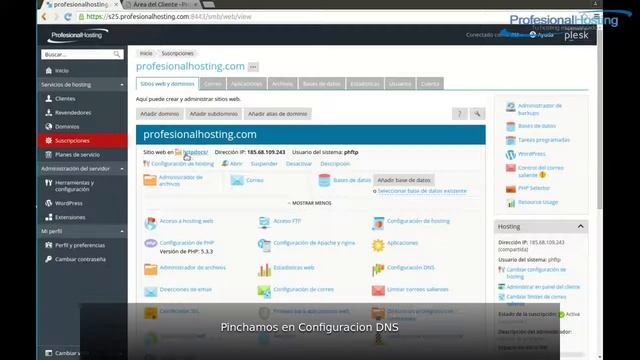The width and height of the screenshot is (640, 360).
Task: Click the Desactivar link
Action: (x=299, y=164)
